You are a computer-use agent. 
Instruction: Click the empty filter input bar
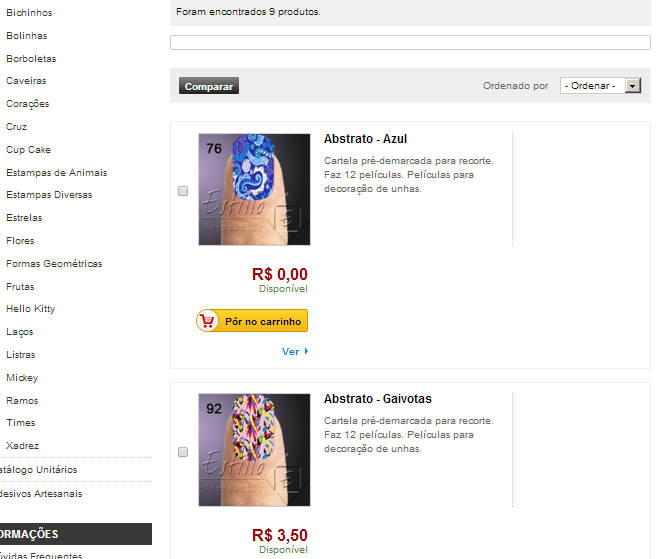pyautogui.click(x=410, y=43)
